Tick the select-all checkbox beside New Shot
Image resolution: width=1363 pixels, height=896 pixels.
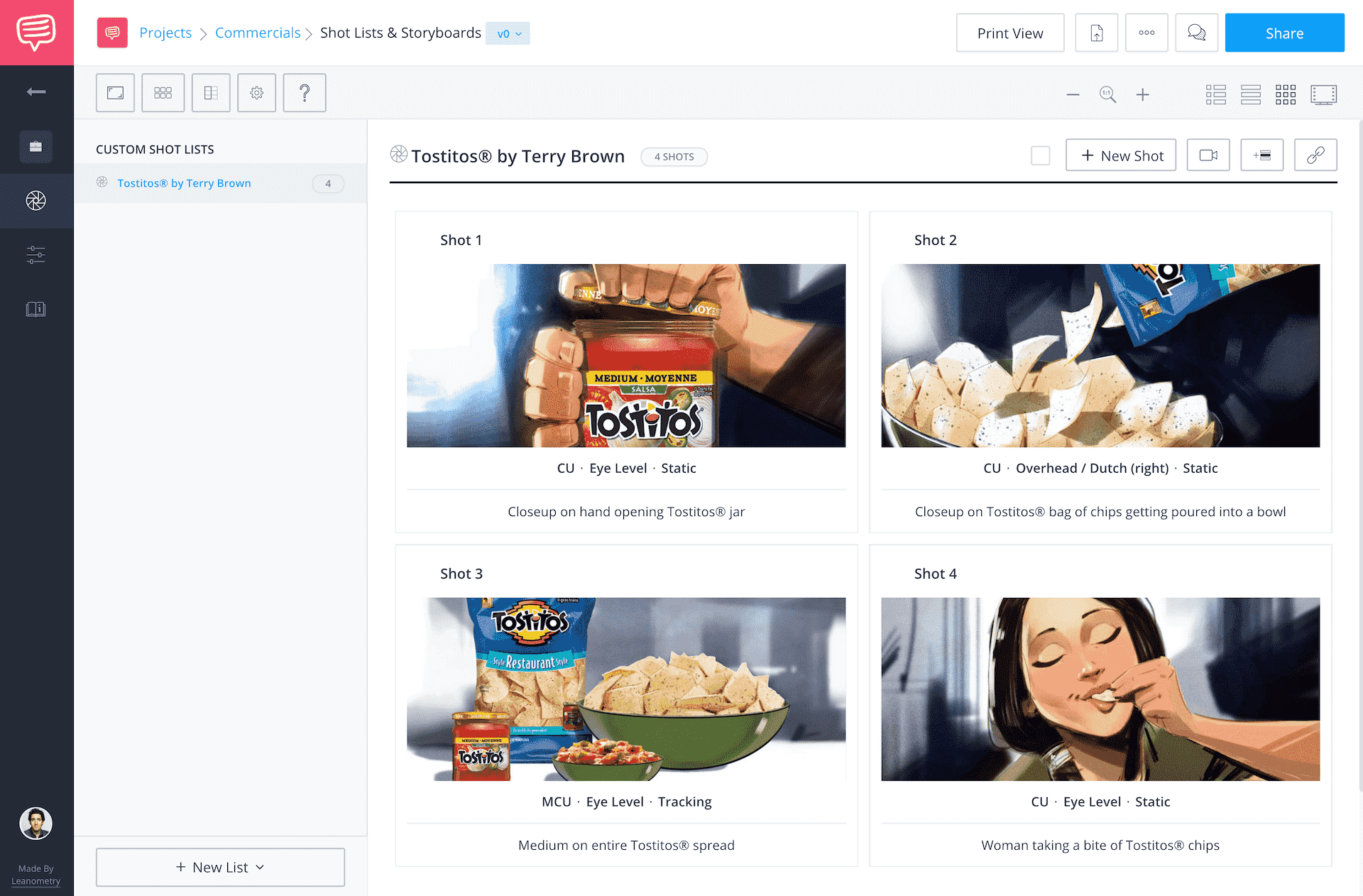tap(1040, 155)
